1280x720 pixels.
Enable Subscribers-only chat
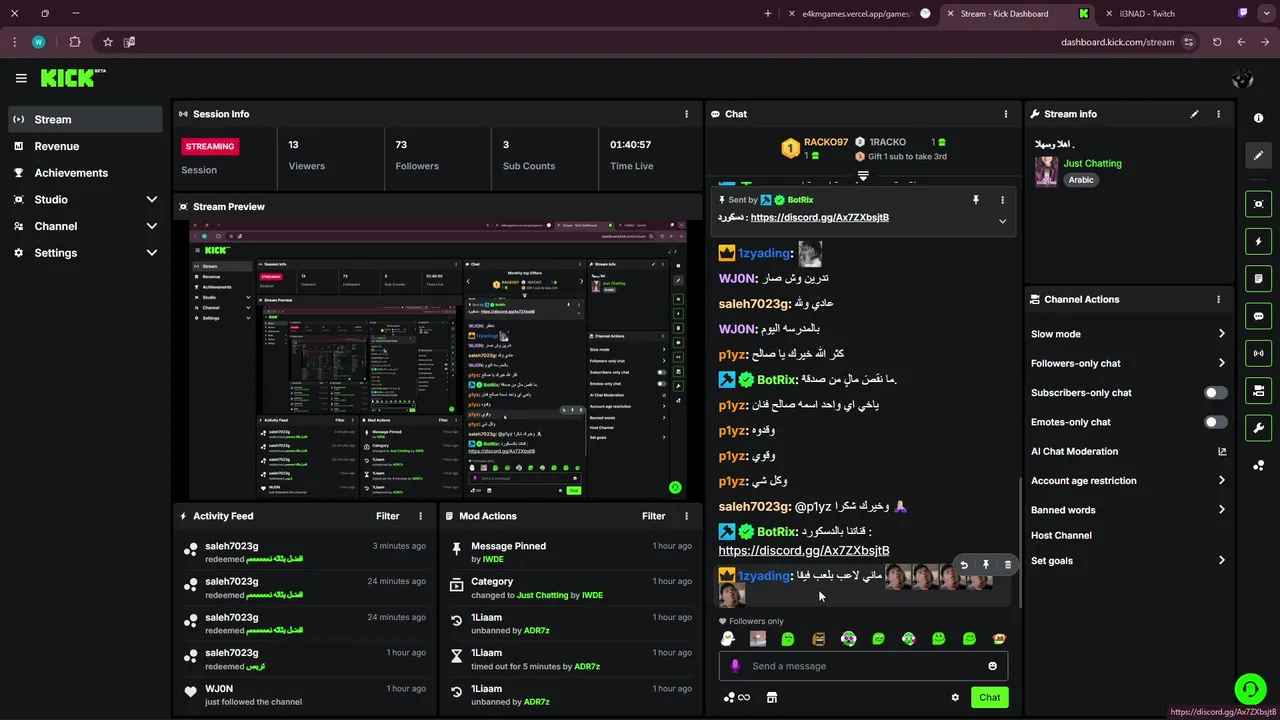tap(1215, 393)
